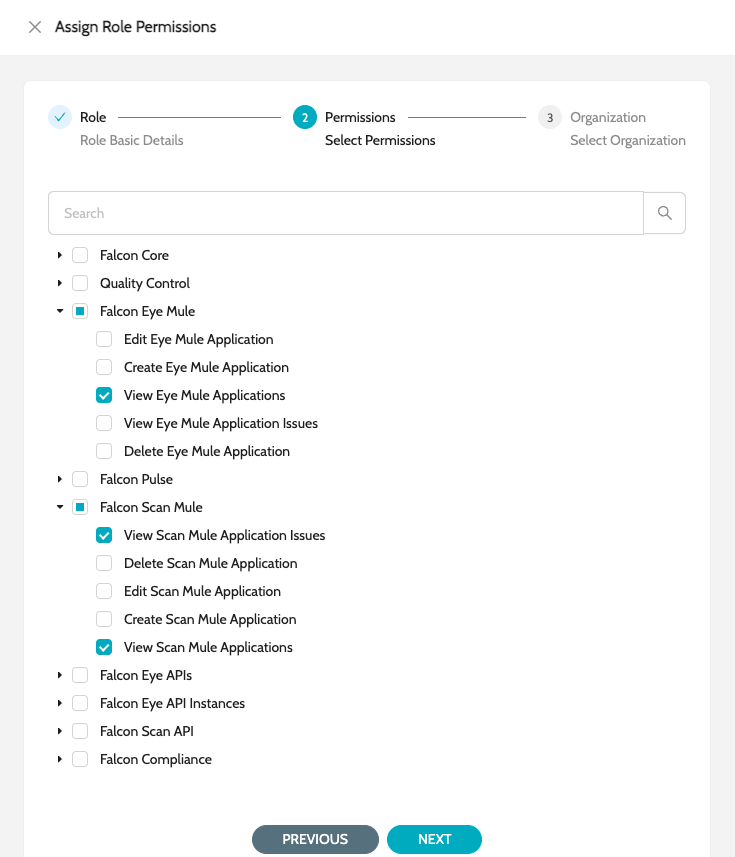Expand the Falcon Eye API Instances node
Image resolution: width=735 pixels, height=857 pixels.
(60, 703)
